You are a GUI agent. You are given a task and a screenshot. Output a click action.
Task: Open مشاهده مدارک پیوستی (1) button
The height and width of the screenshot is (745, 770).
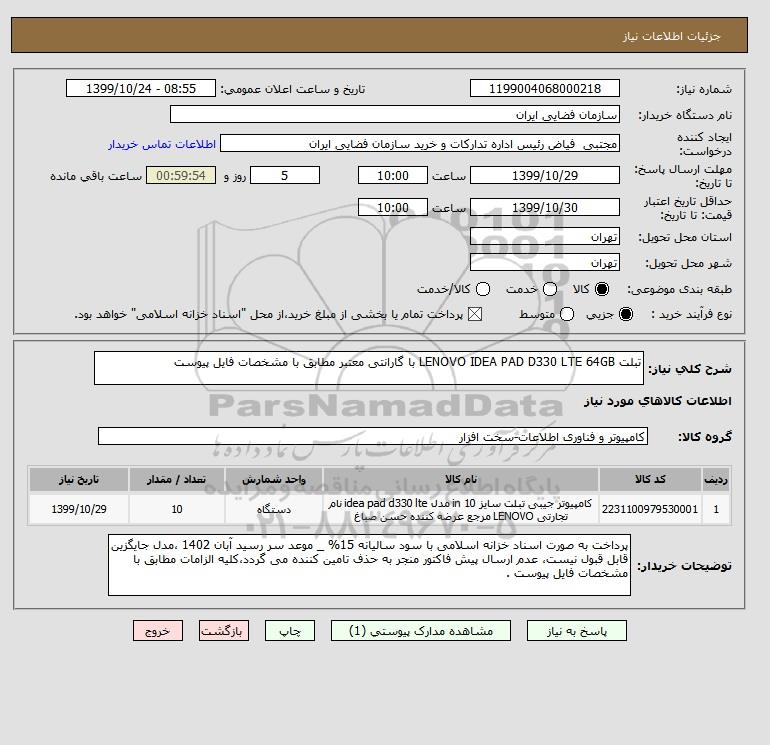421,631
